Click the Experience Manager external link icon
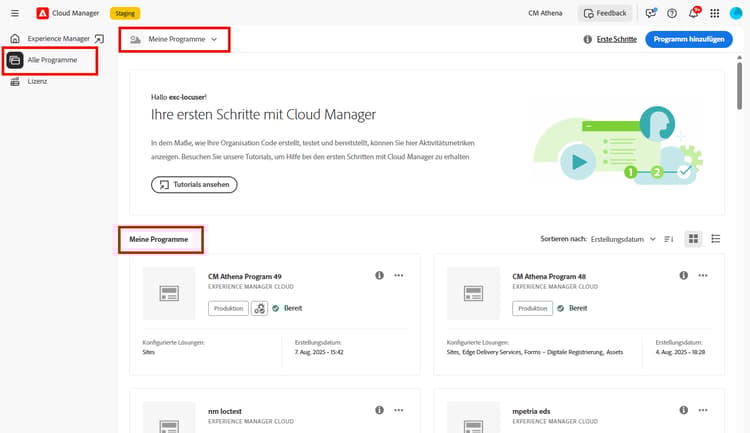The height and width of the screenshot is (433, 750). click(99, 39)
